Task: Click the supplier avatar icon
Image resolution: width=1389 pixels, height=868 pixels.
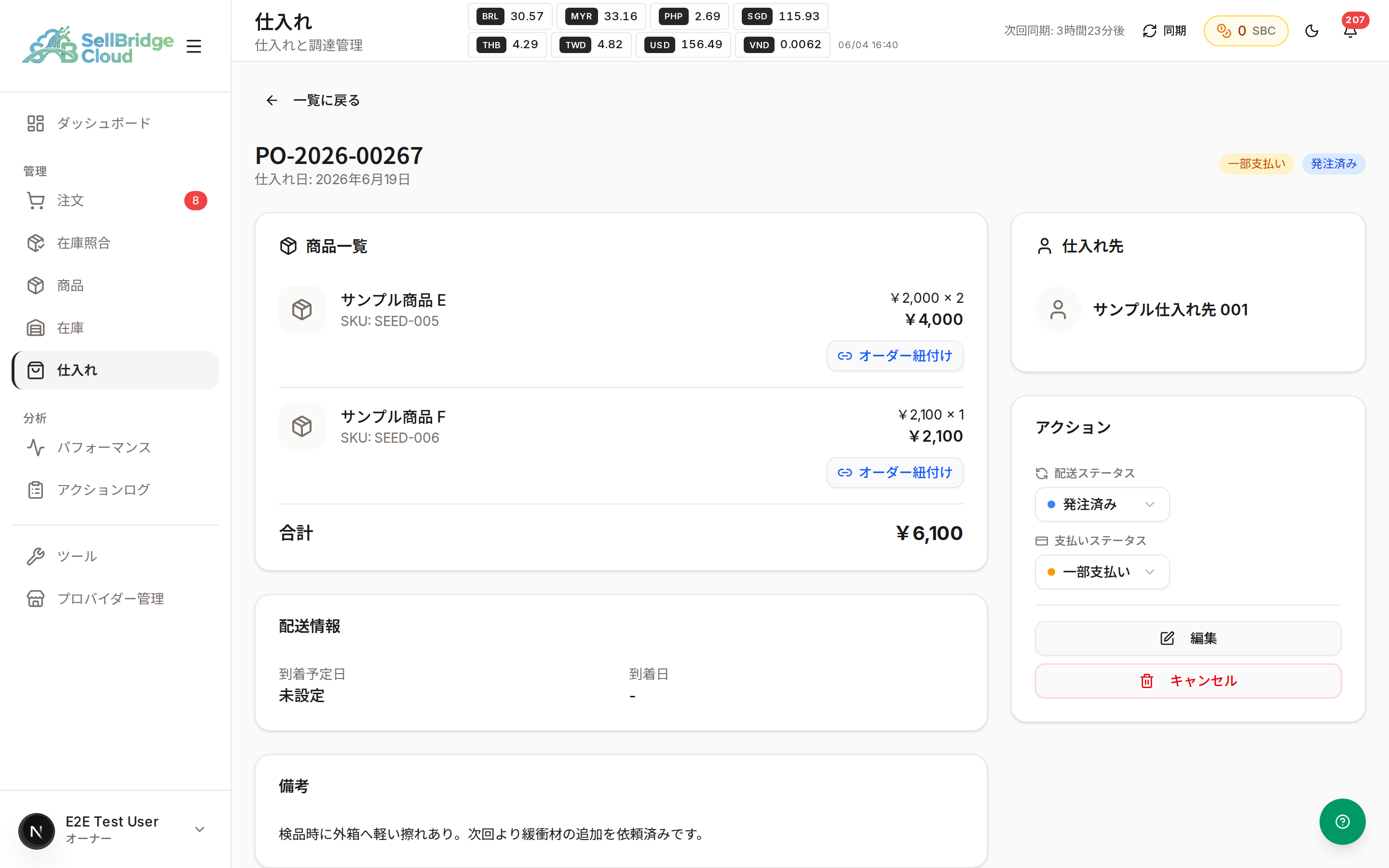Action: pyautogui.click(x=1058, y=310)
